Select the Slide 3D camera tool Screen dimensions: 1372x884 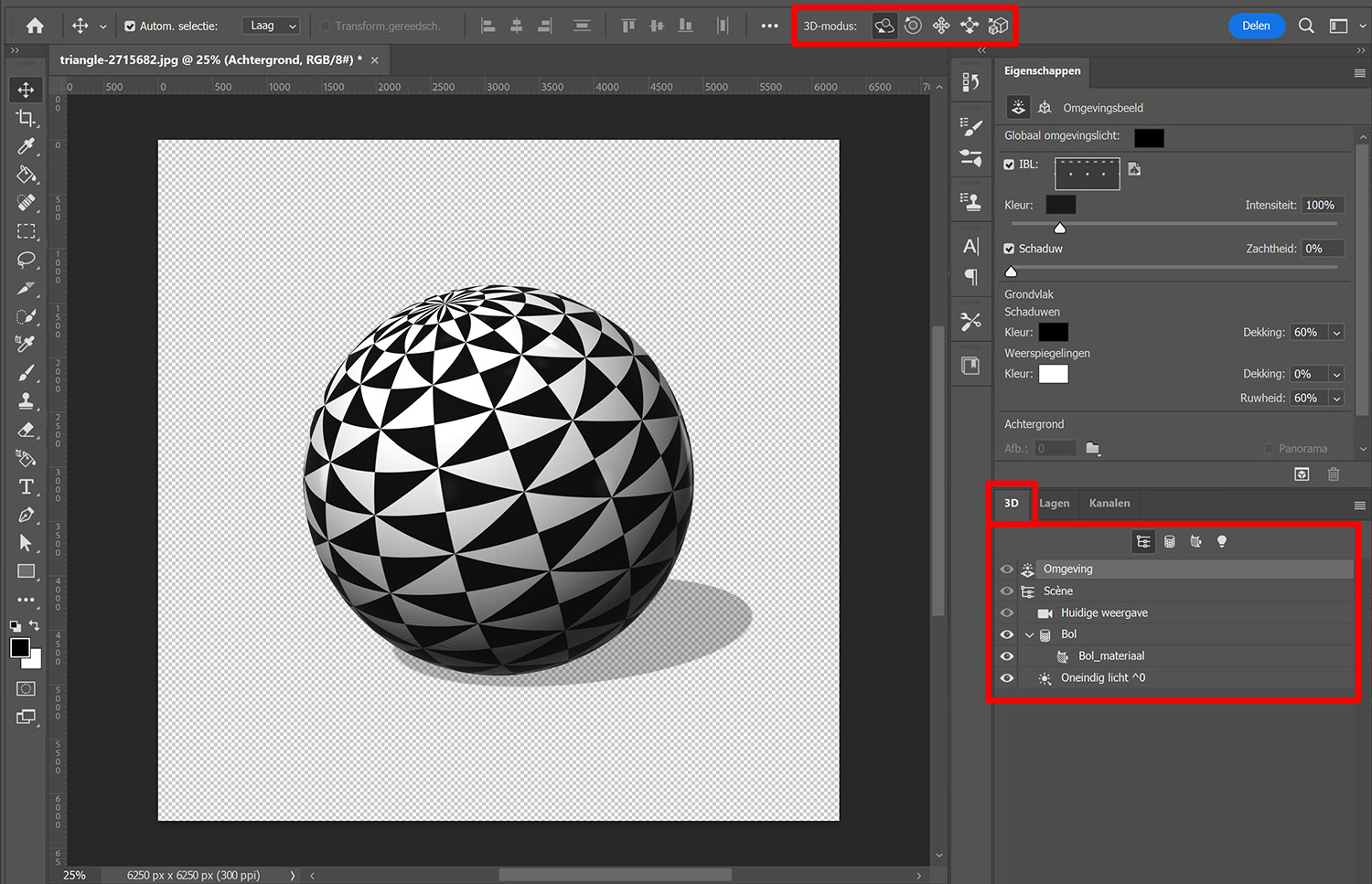(x=969, y=26)
